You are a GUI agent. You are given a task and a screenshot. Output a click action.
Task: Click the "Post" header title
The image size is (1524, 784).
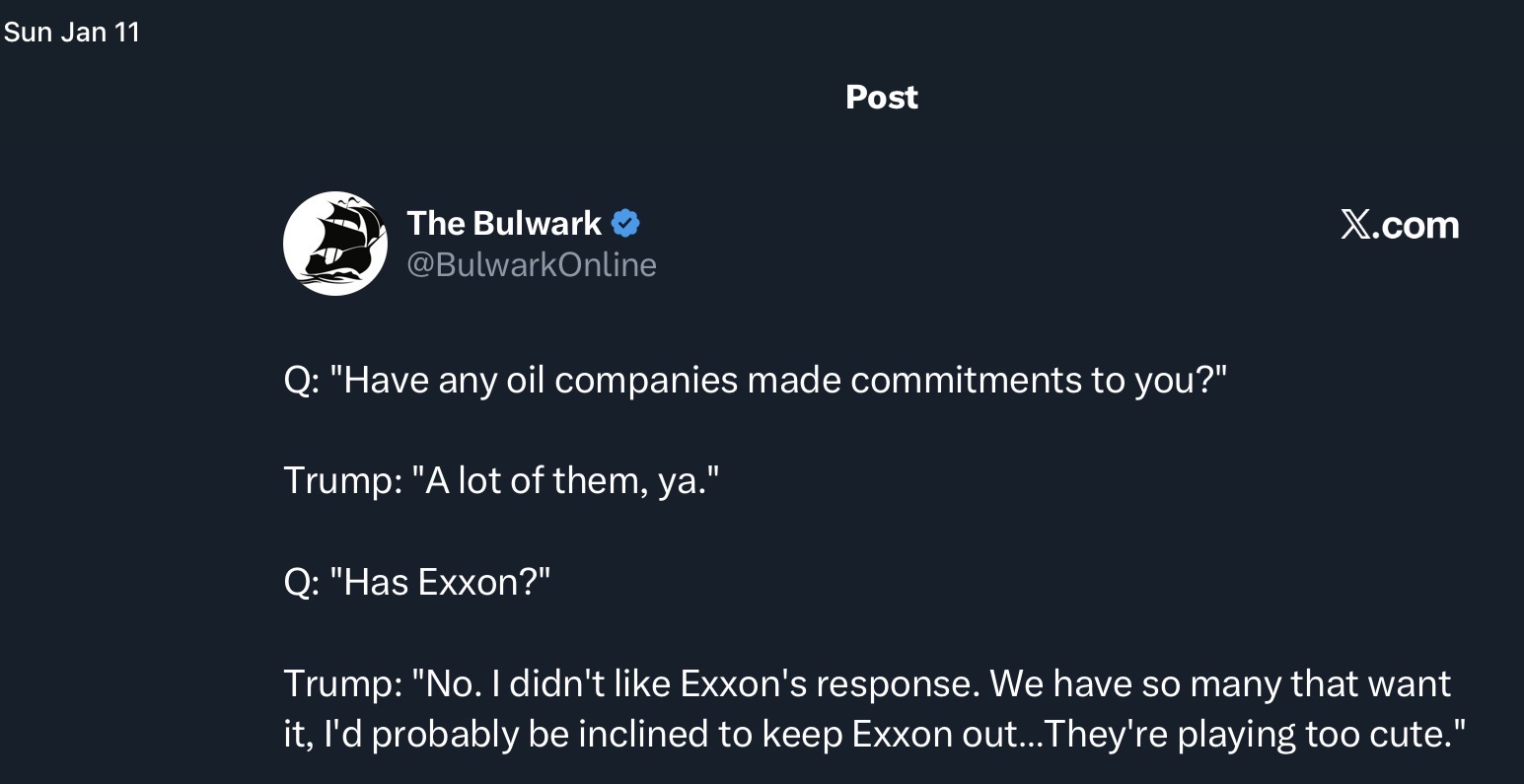pos(882,97)
